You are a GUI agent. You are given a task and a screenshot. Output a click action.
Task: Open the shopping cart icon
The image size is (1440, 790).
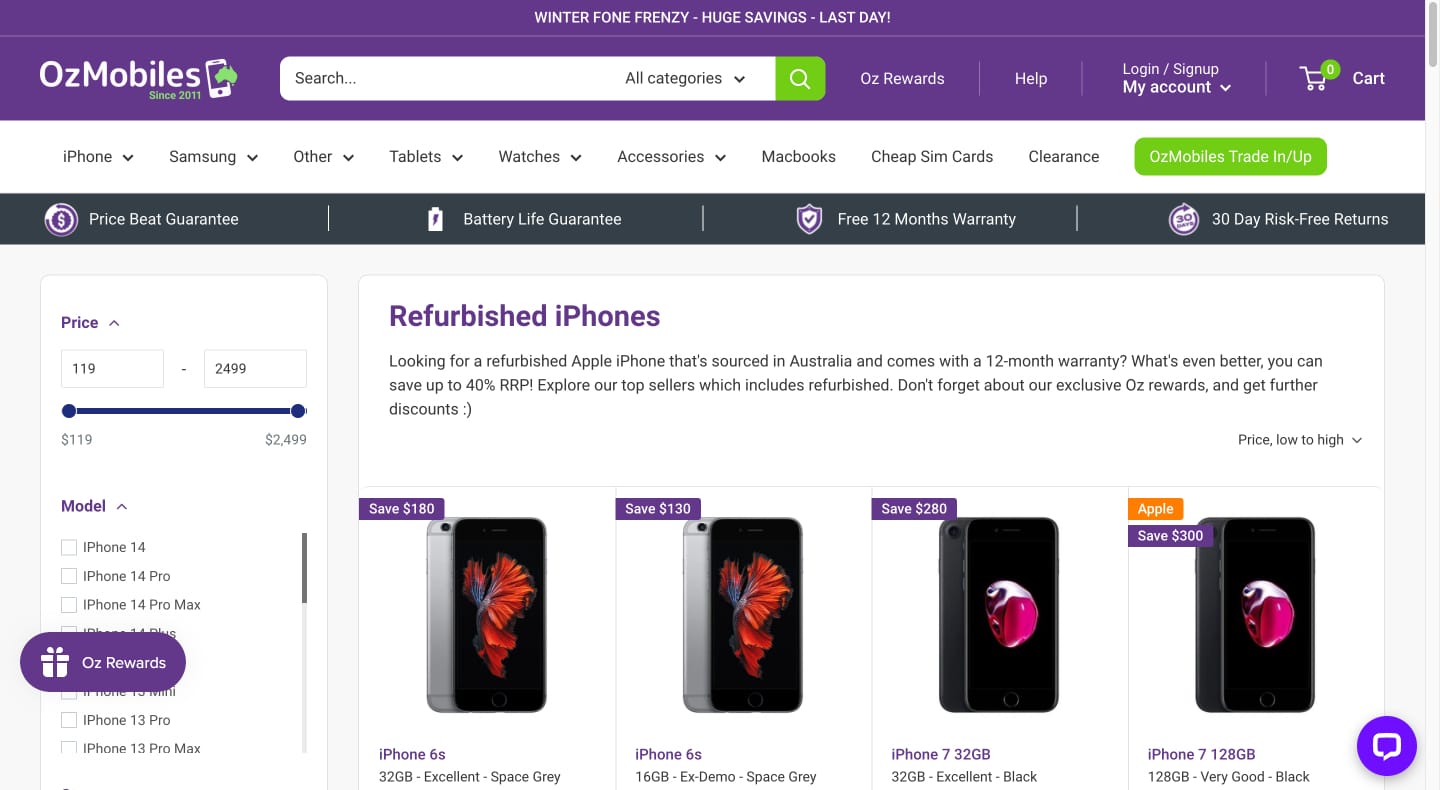pyautogui.click(x=1315, y=79)
